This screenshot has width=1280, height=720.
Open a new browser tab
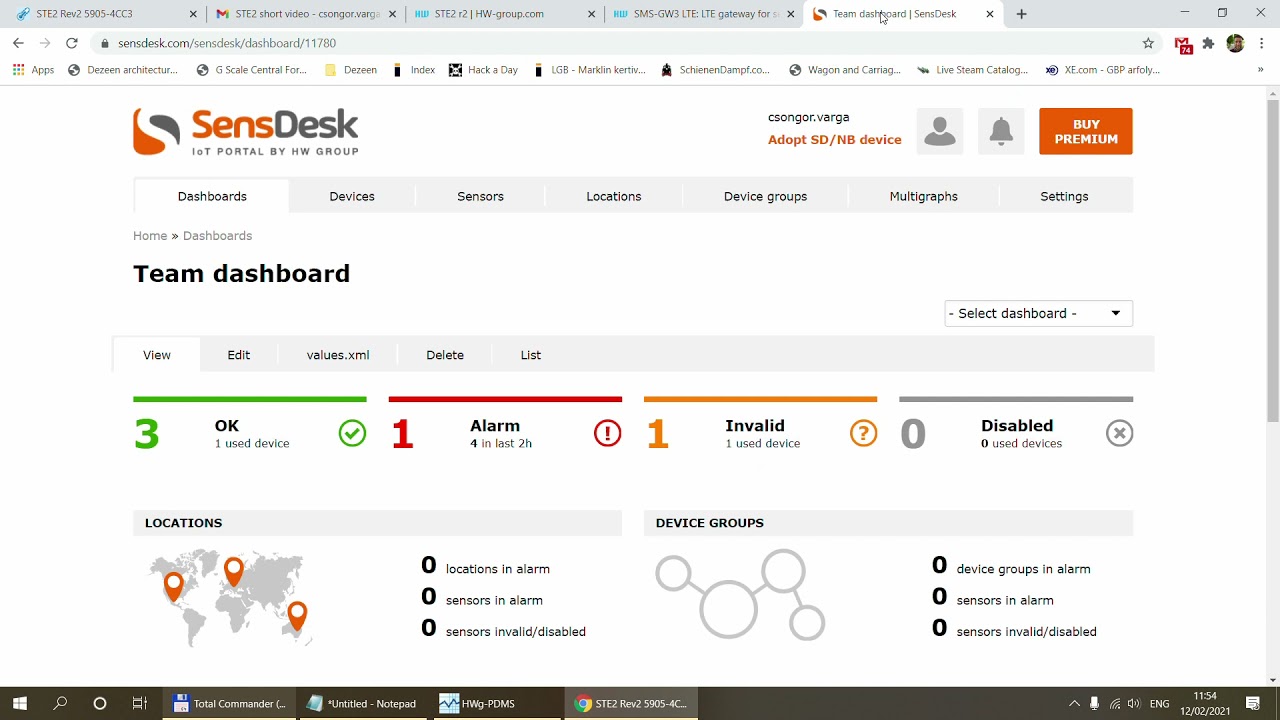(x=1021, y=14)
